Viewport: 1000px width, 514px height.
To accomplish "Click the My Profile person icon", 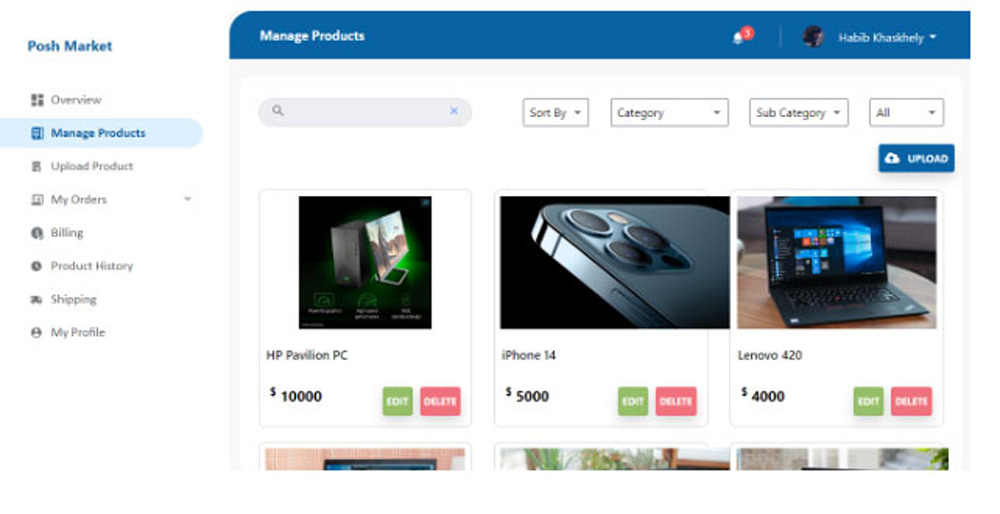I will point(37,332).
